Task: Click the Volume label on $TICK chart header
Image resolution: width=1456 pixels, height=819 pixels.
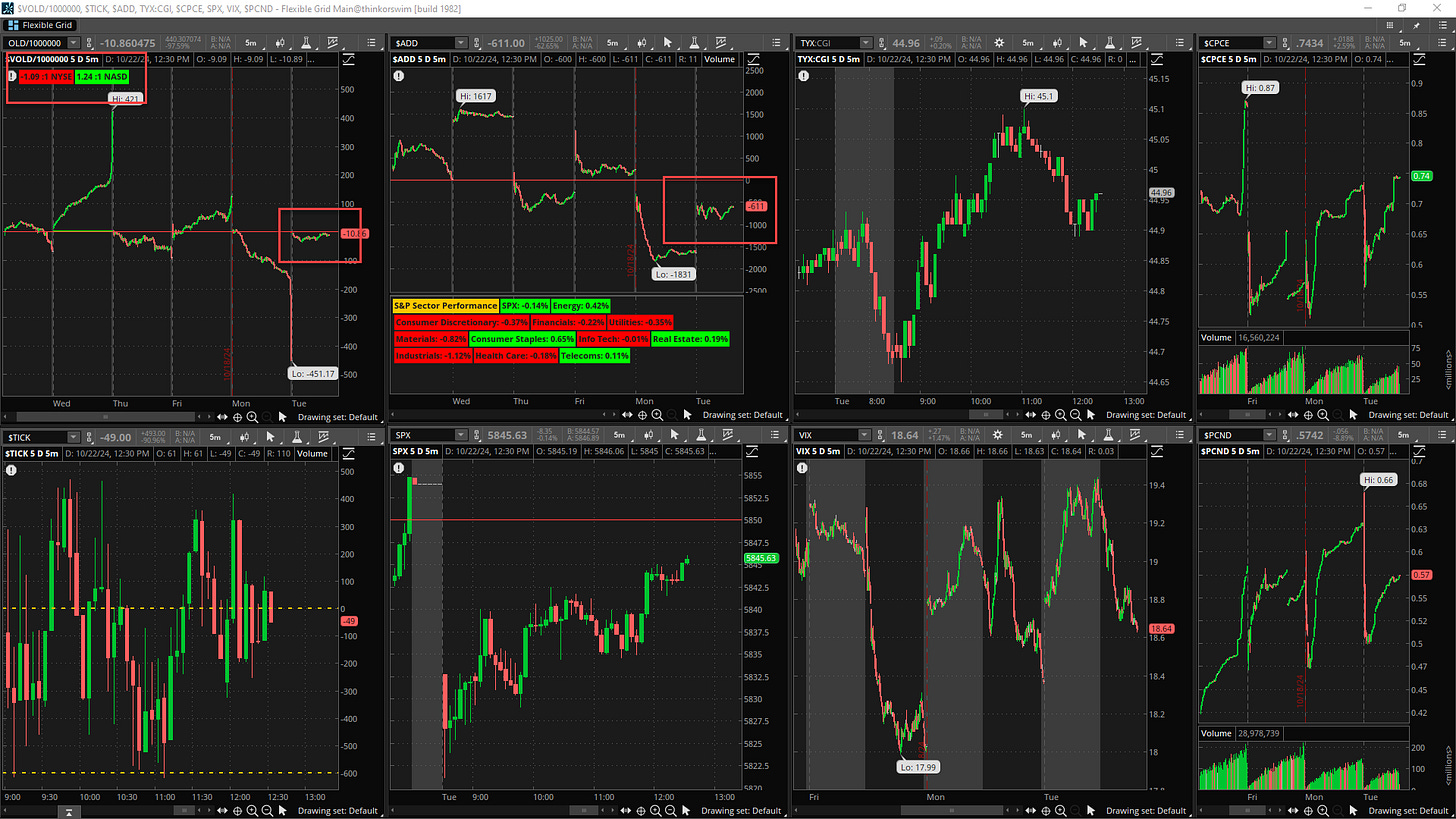Action: 312,453
